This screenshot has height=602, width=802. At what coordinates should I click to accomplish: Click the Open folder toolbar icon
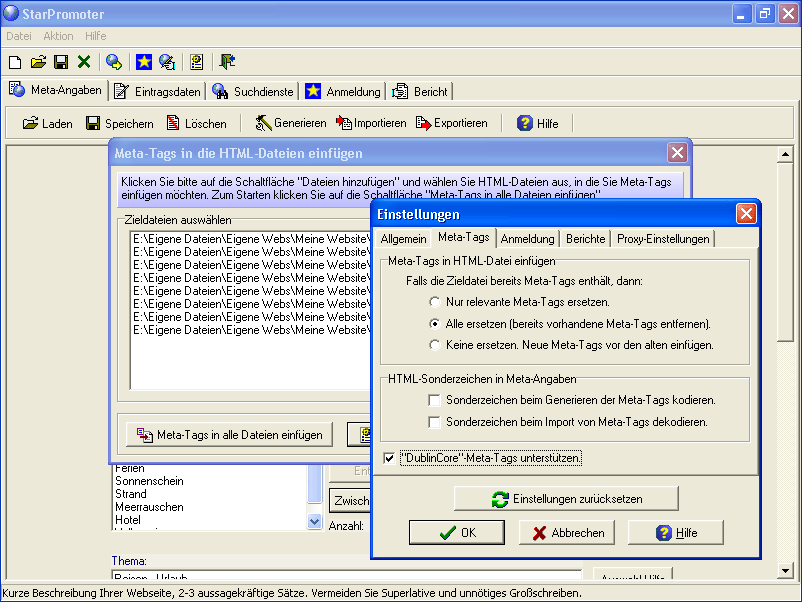click(x=38, y=62)
